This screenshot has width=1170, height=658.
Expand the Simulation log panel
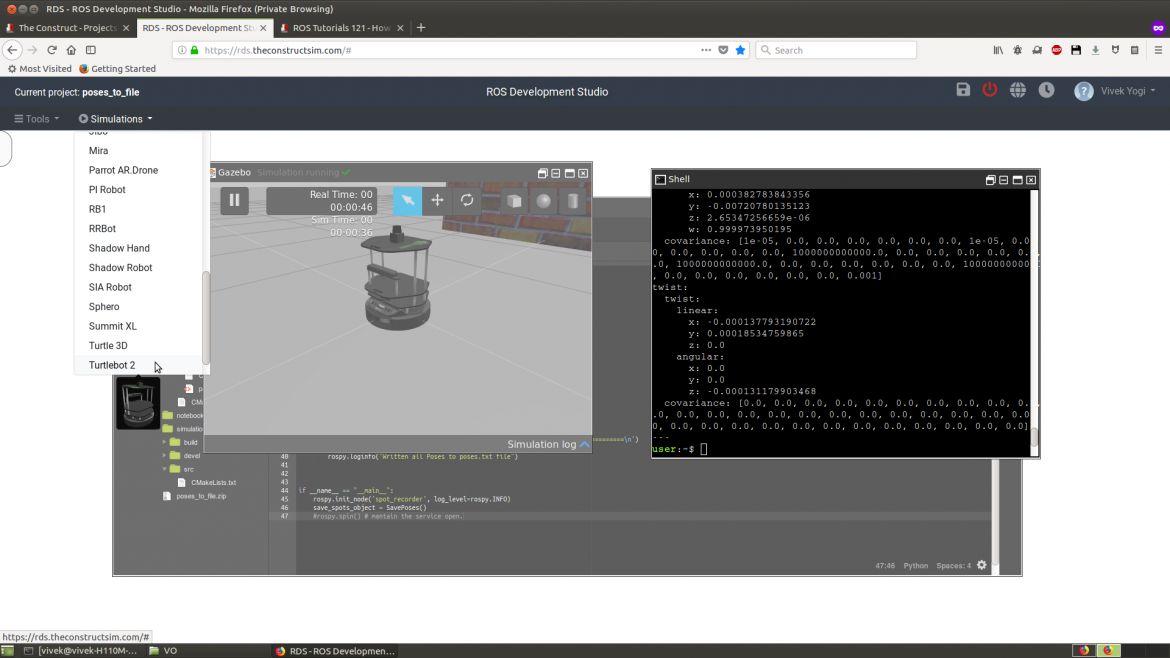pyautogui.click(x=548, y=444)
